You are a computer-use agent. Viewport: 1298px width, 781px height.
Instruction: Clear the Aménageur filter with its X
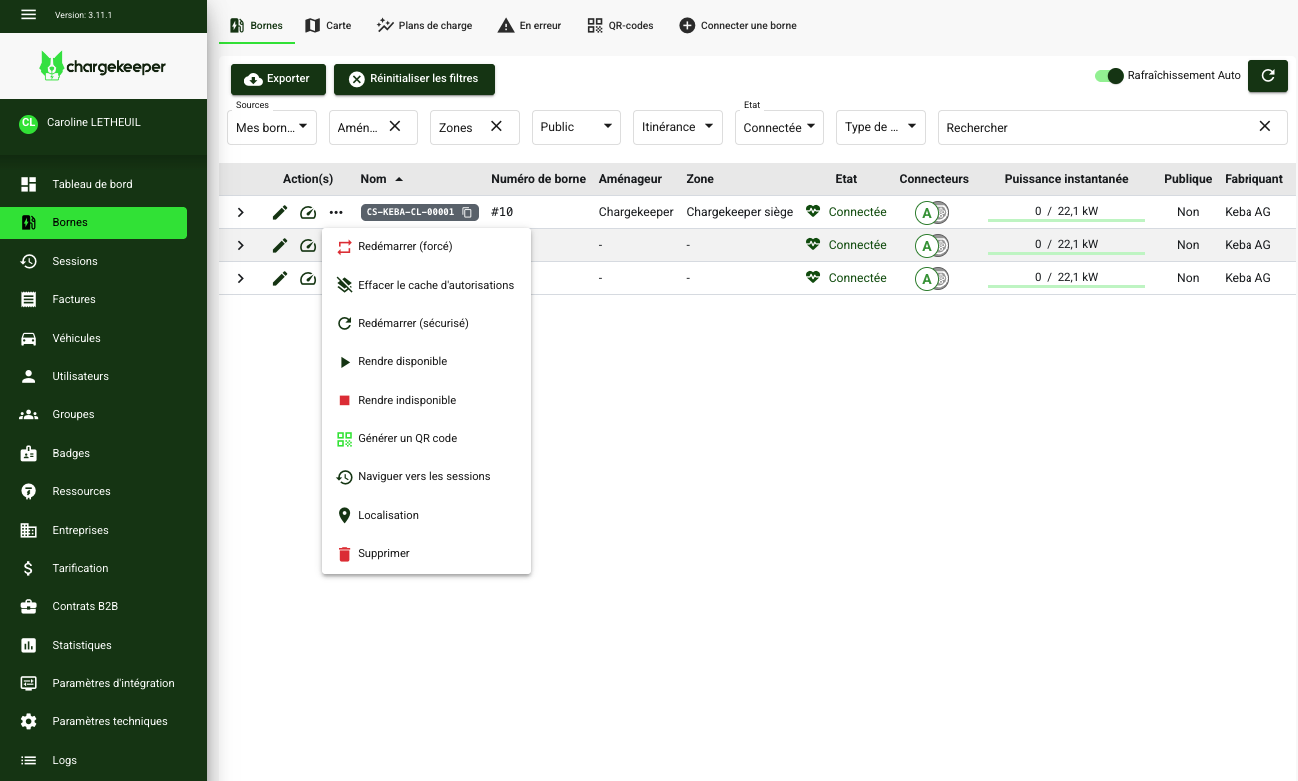tap(395, 127)
